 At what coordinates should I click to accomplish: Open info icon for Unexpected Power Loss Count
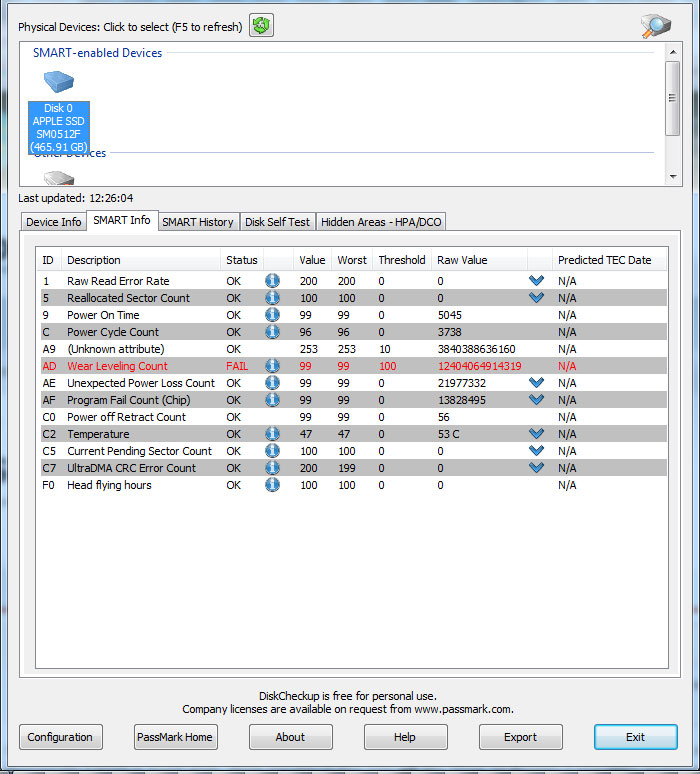[x=272, y=383]
